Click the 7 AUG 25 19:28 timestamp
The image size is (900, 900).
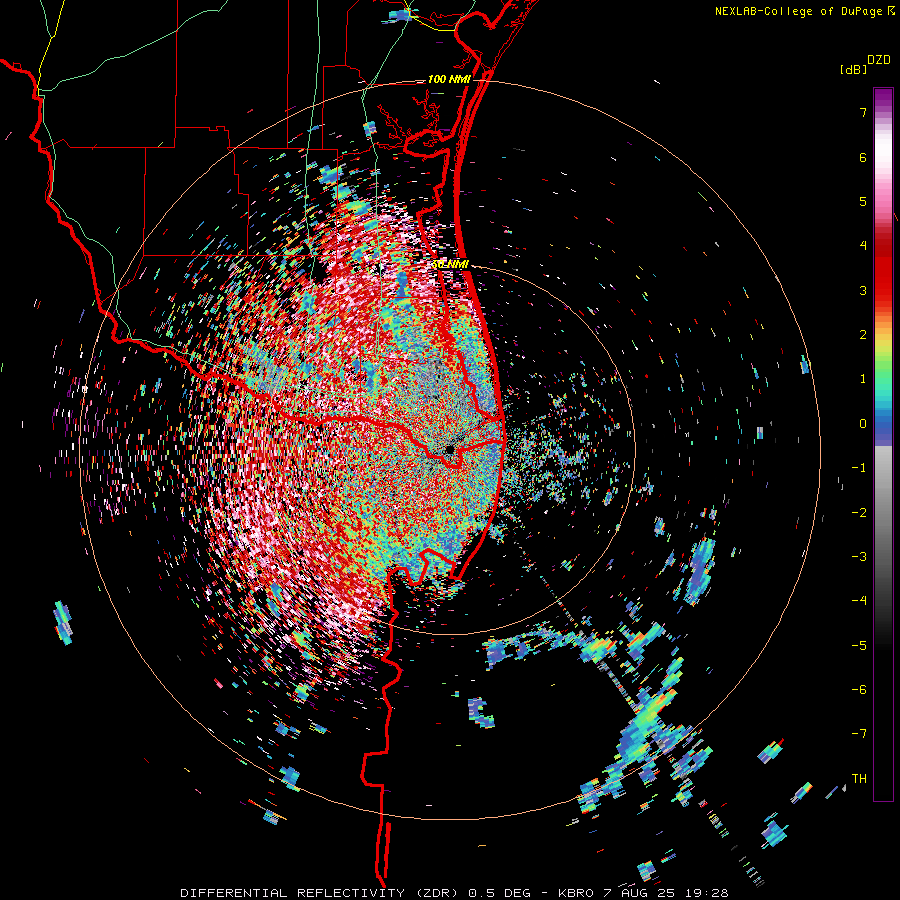[x=666, y=893]
